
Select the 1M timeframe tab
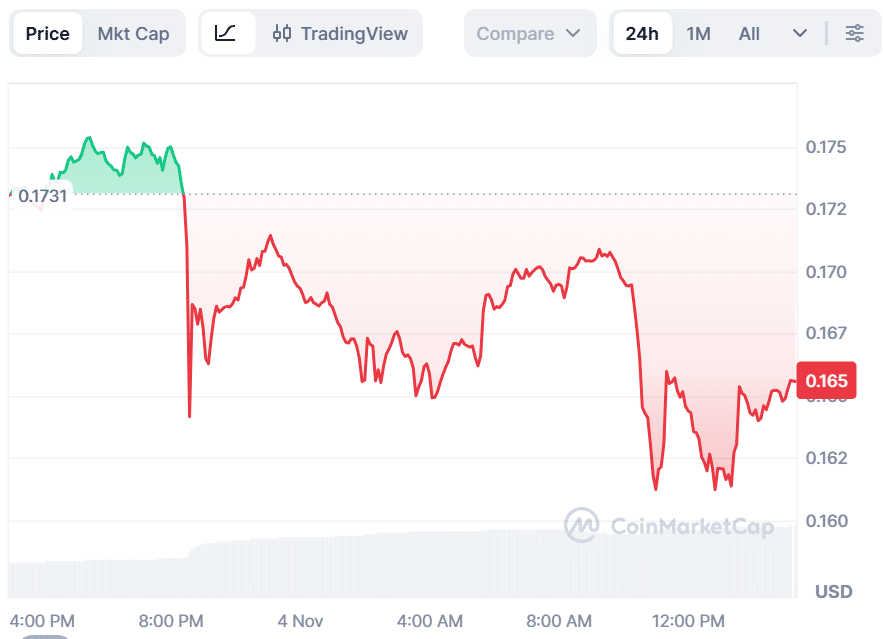(698, 33)
